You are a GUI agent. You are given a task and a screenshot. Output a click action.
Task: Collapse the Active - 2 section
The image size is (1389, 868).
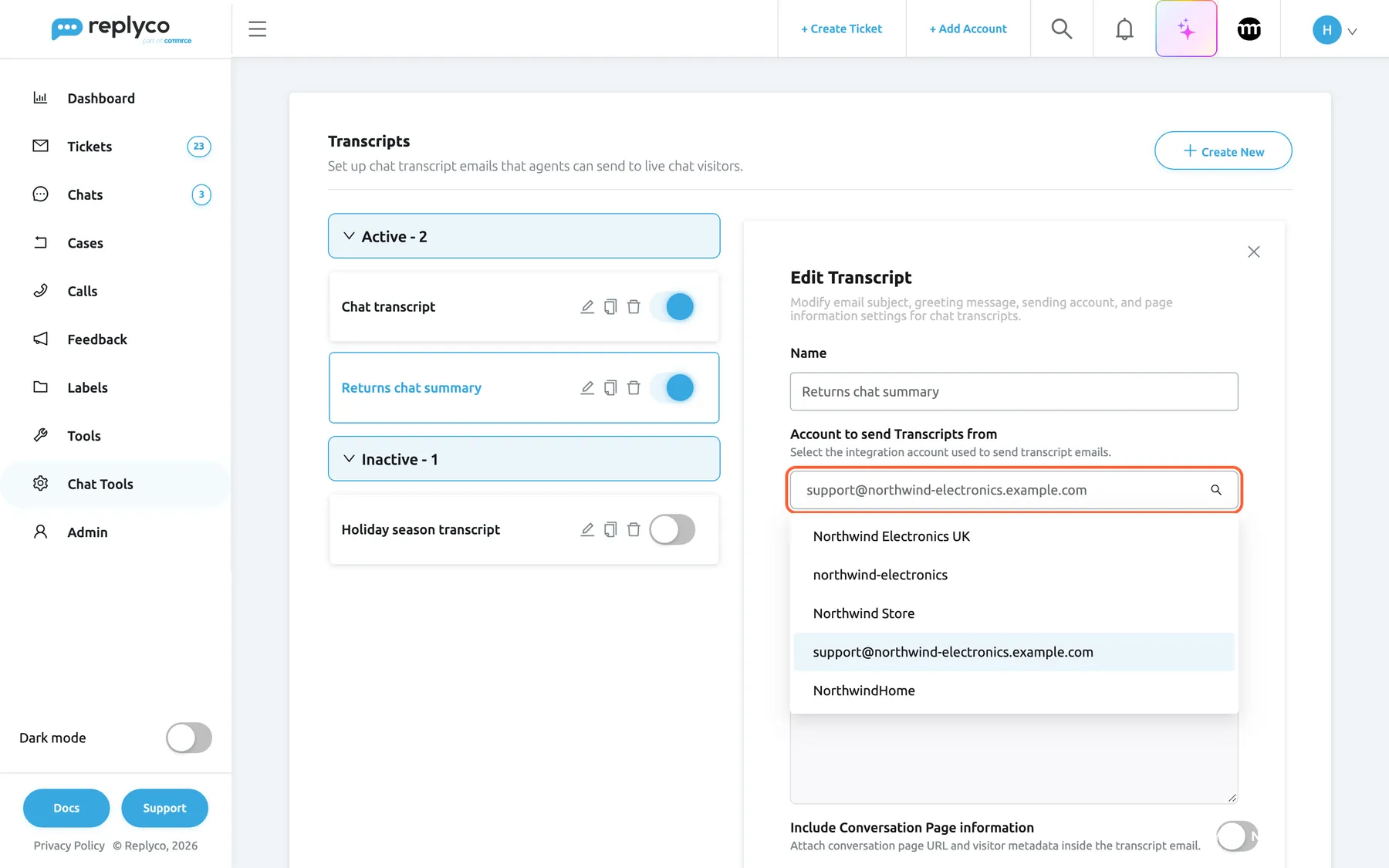(524, 236)
